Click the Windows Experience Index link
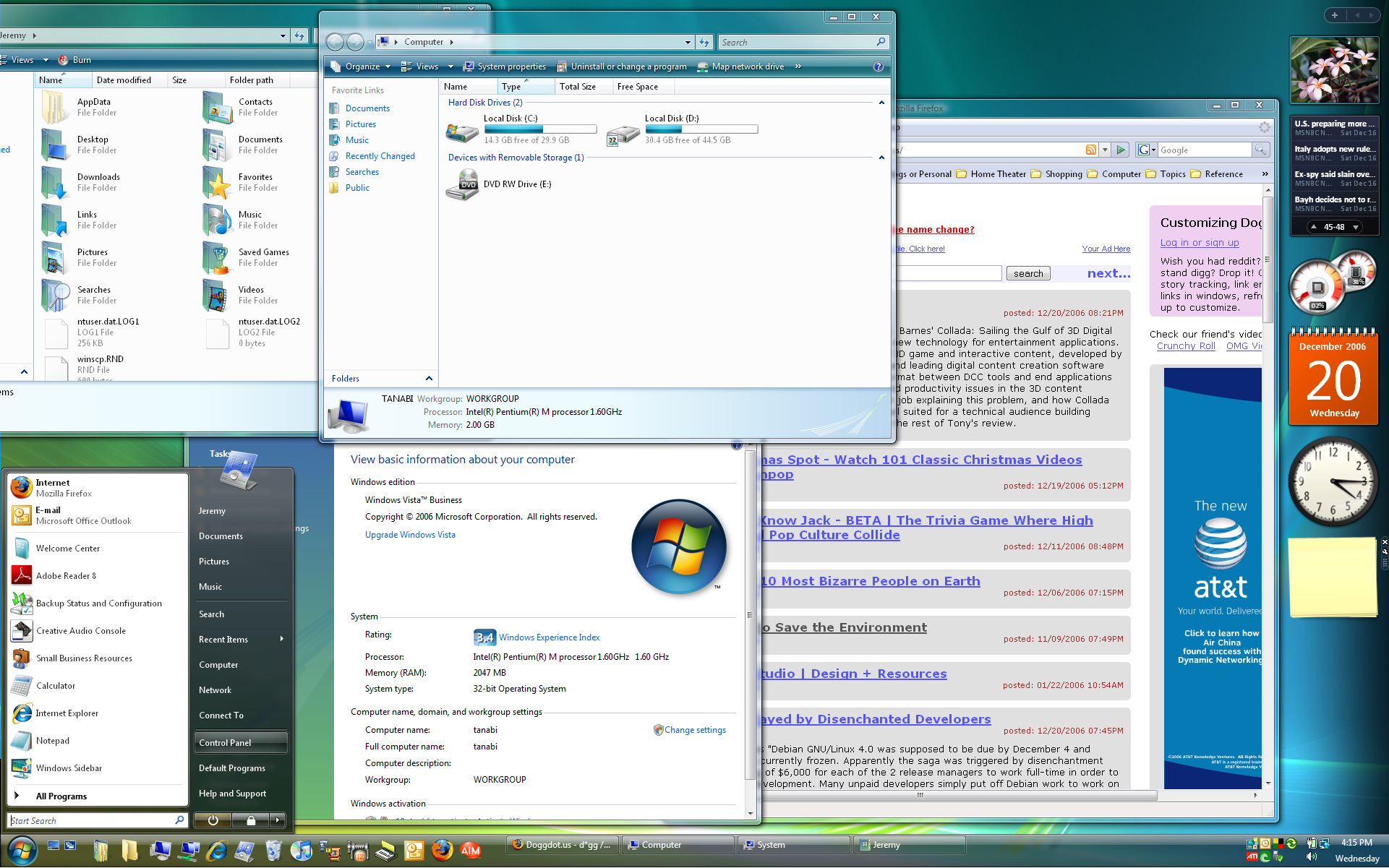This screenshot has height=868, width=1389. tap(549, 637)
